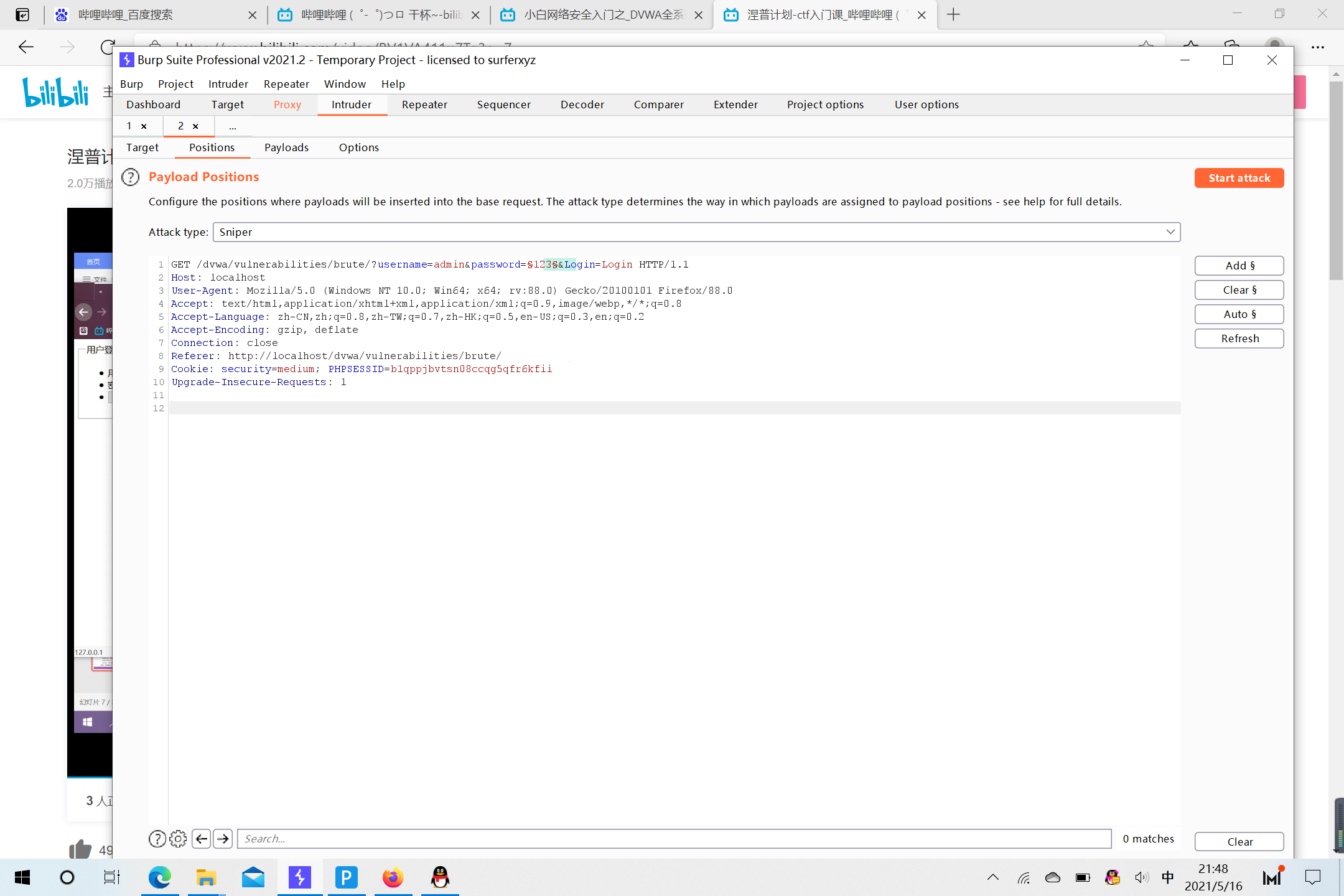1344x896 pixels.
Task: Expand the Payloads tab settings
Action: (x=286, y=147)
